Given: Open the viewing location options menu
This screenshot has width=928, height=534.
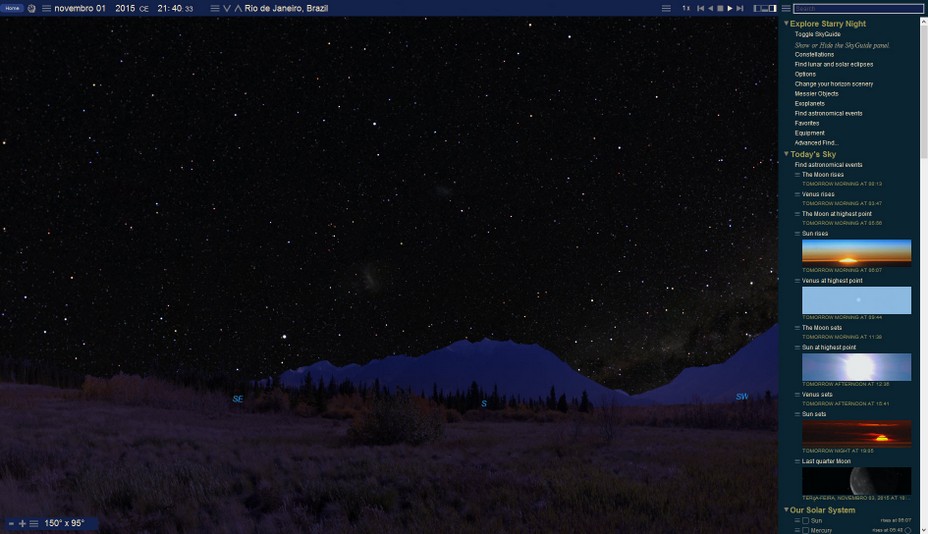Looking at the screenshot, I should pyautogui.click(x=215, y=8).
